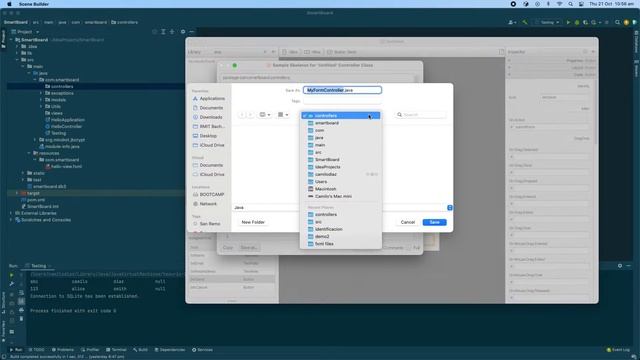640x360 pixels.
Task: Select HelloController class in tree
Action: (x=63, y=127)
